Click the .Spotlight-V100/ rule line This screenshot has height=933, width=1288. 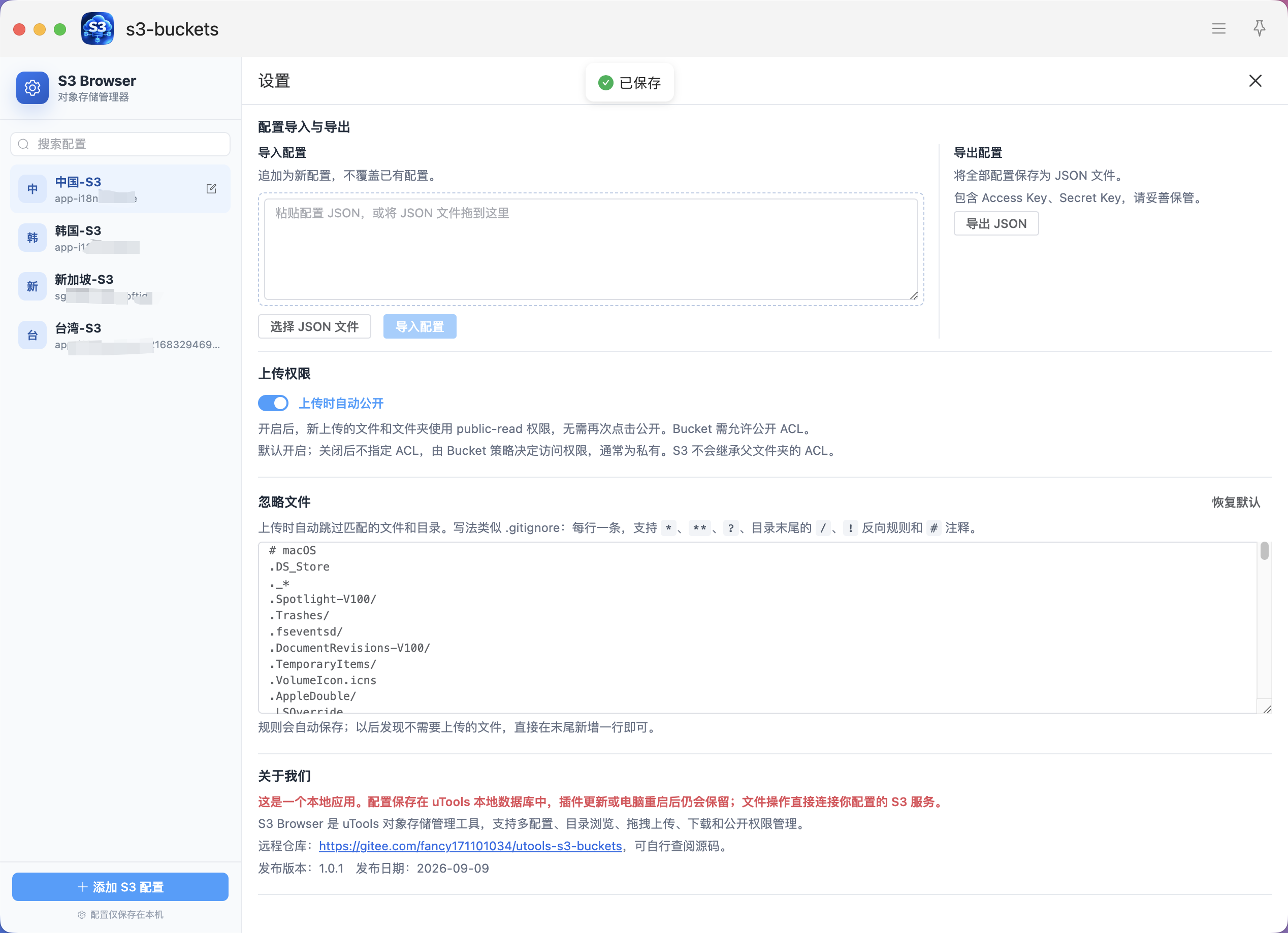point(323,599)
